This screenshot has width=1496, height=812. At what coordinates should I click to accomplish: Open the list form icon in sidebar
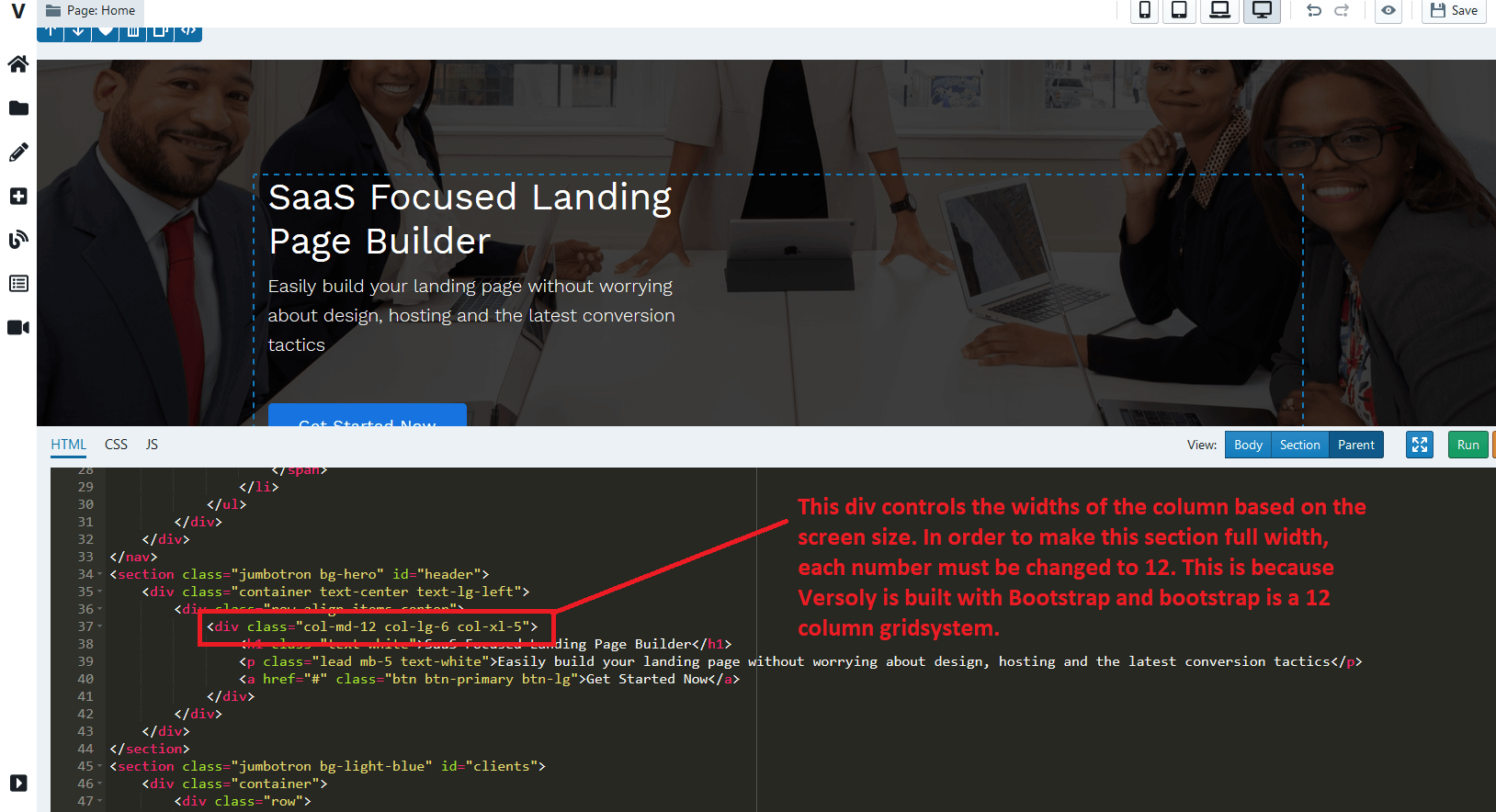18,284
